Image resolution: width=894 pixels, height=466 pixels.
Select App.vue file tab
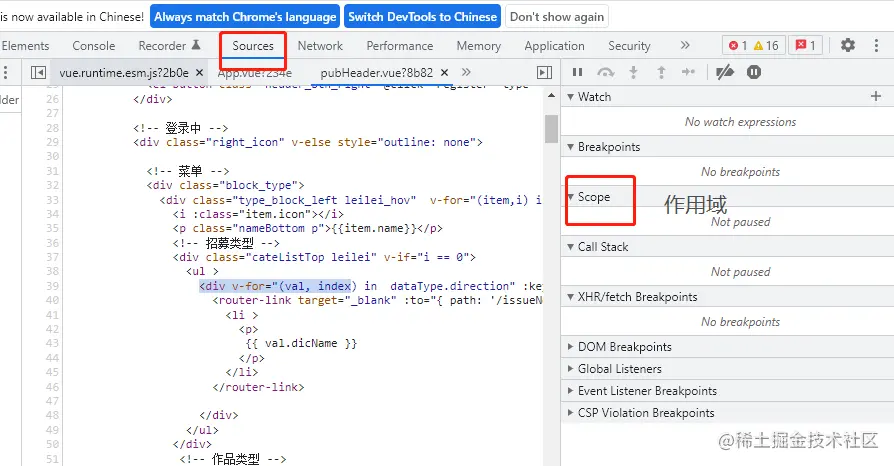pos(255,72)
